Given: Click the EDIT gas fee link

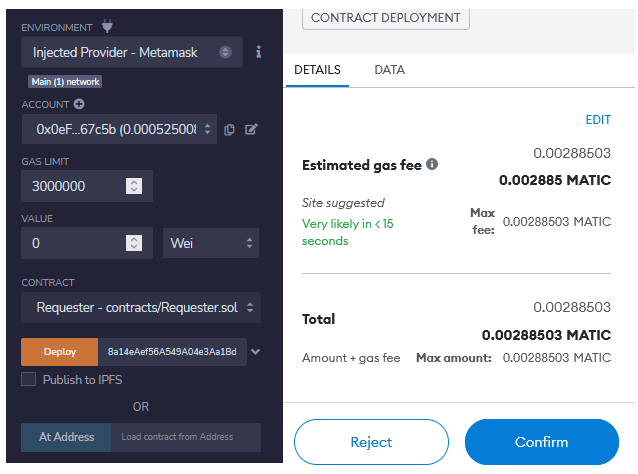Looking at the screenshot, I should 598,120.
